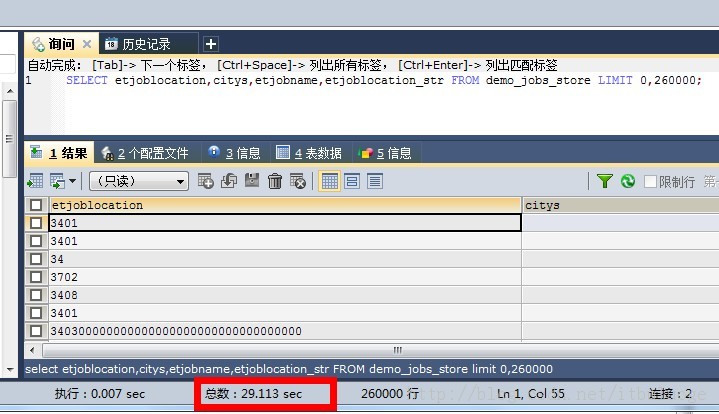Click the green filter funnel icon
Image resolution: width=719 pixels, height=414 pixels.
tap(605, 181)
